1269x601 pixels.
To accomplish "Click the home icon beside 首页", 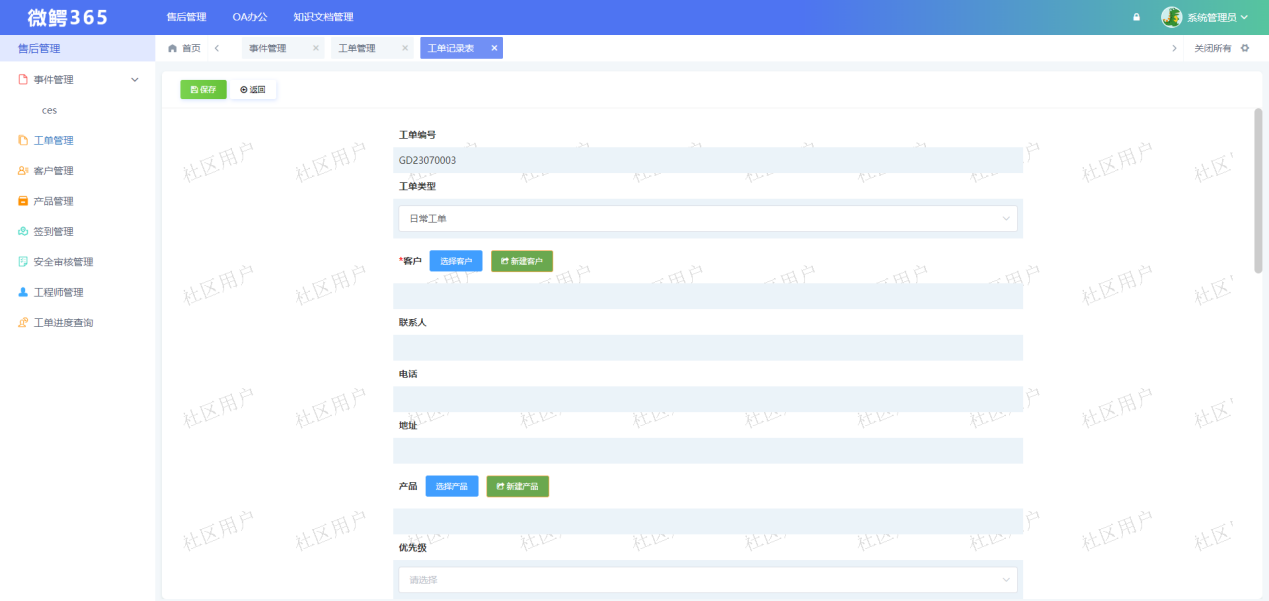I will 172,48.
